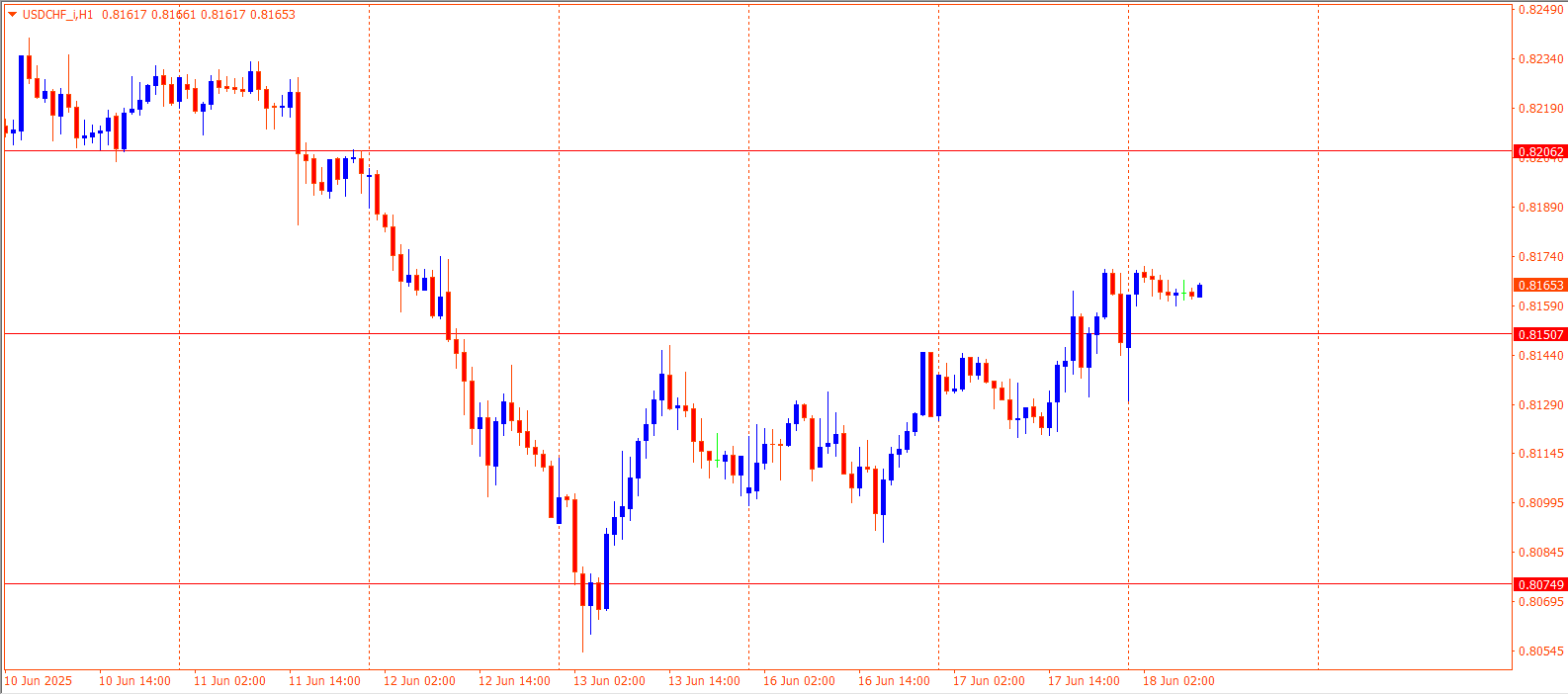Image resolution: width=1568 pixels, height=695 pixels.
Task: Click the 12 Jun 02:00 time label
Action: (419, 681)
